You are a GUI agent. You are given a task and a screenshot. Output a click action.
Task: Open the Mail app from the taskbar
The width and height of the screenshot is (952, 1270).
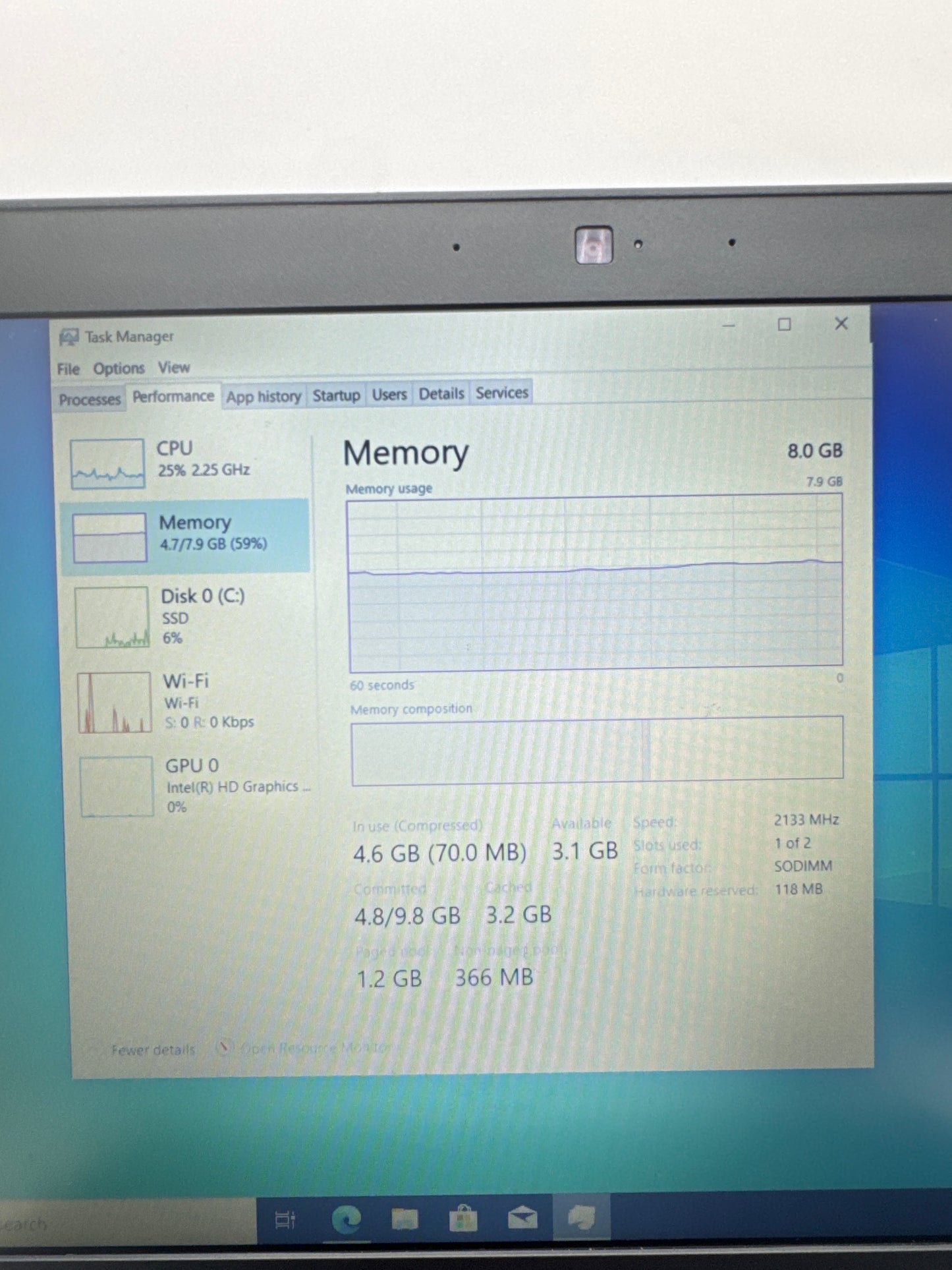click(x=522, y=1219)
